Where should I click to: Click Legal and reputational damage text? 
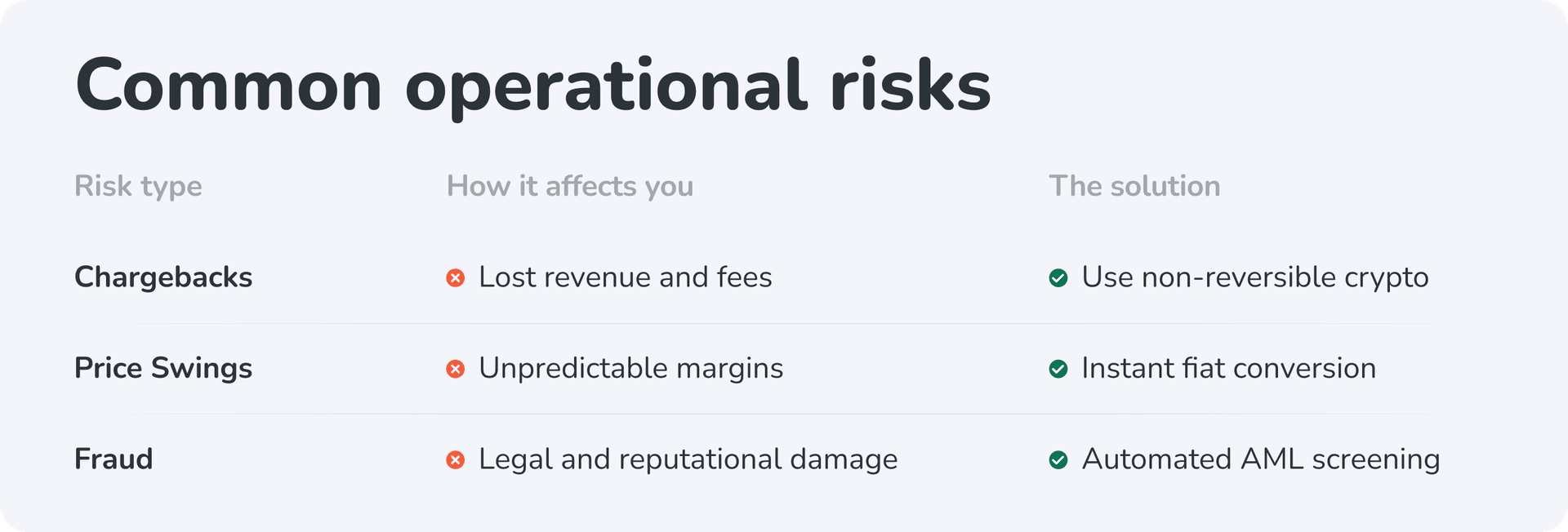tap(688, 459)
